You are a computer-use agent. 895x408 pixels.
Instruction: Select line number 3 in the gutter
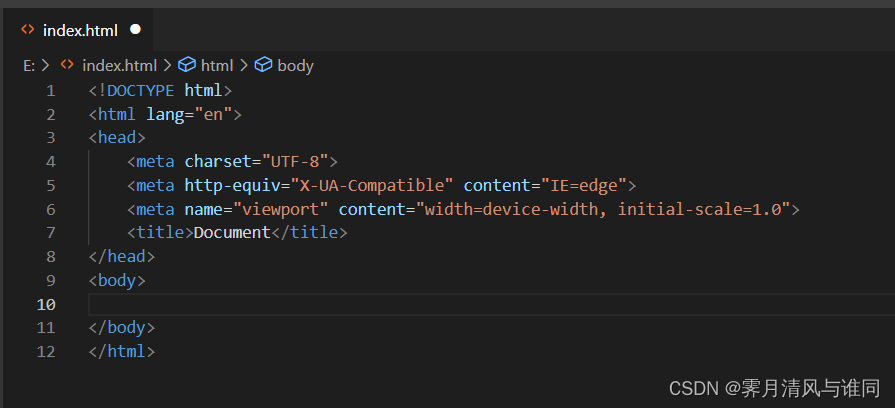(50, 138)
